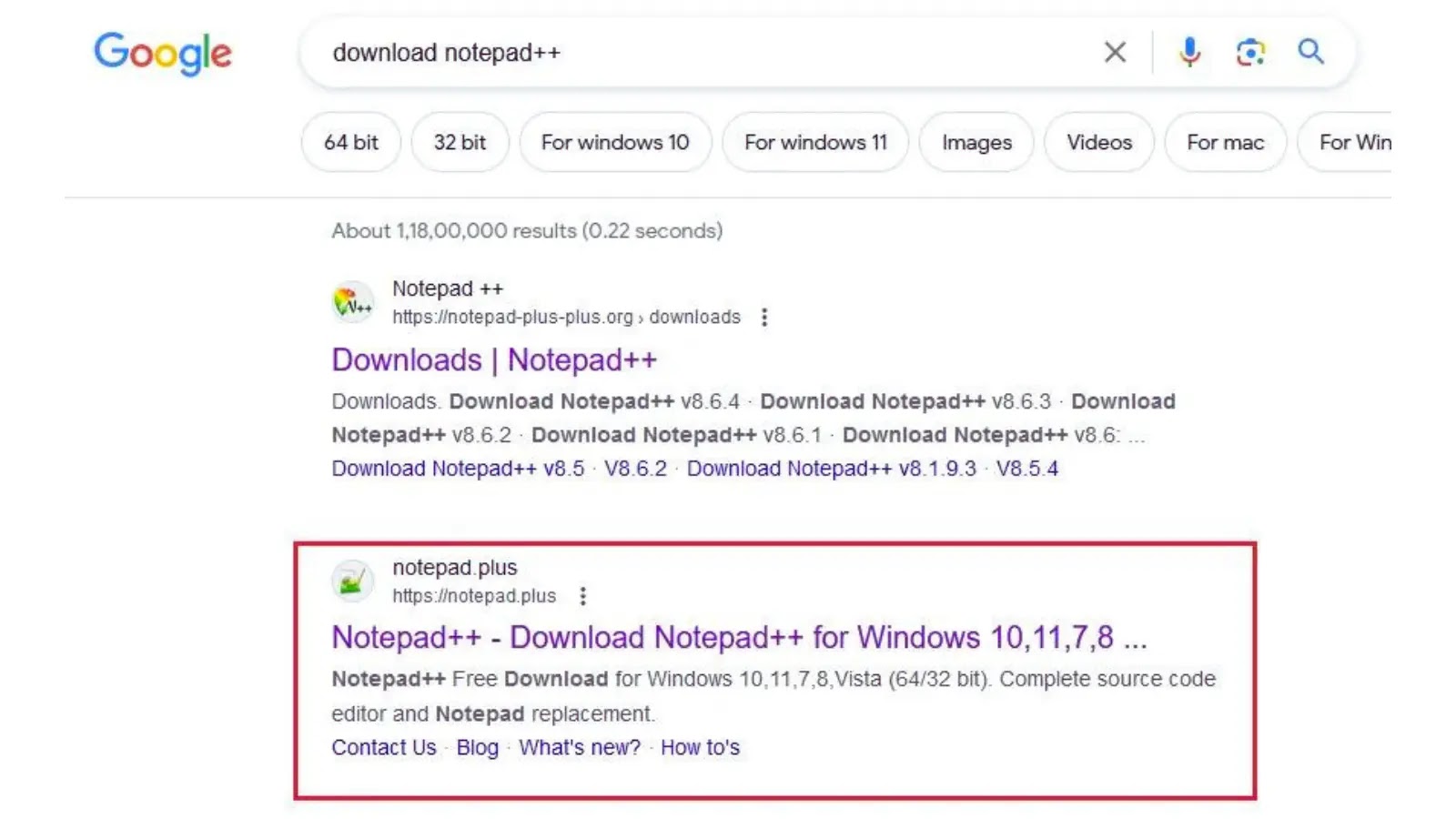The image size is (1456, 819).
Task: Open Google Lens image search icon
Action: [x=1250, y=52]
